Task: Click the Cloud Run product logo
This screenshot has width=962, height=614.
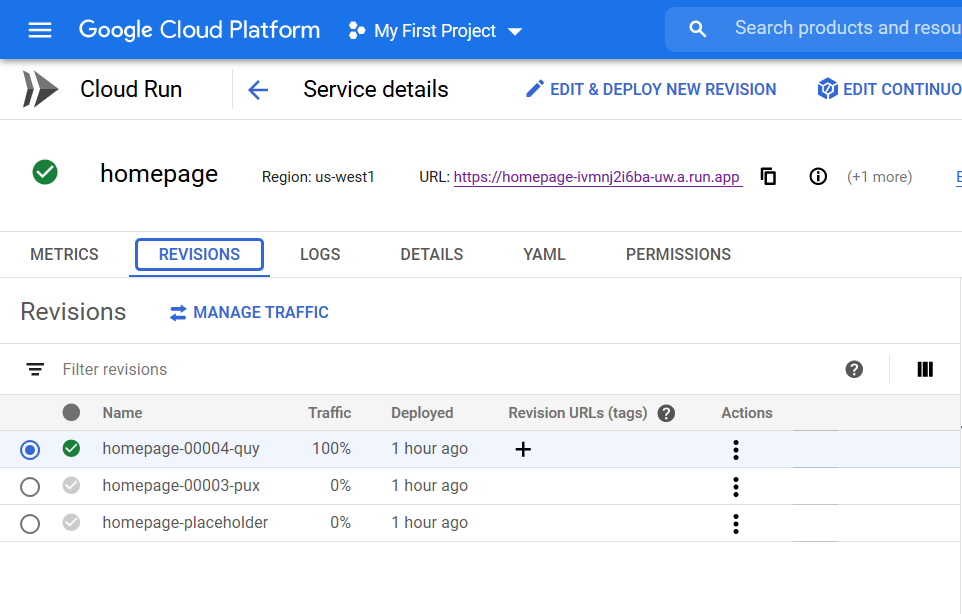Action: pyautogui.click(x=40, y=90)
